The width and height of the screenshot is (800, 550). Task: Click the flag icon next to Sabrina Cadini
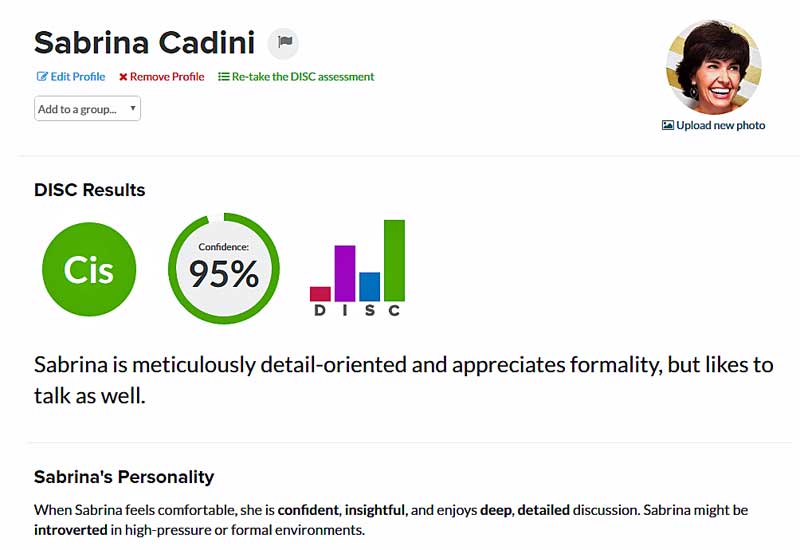click(x=284, y=42)
